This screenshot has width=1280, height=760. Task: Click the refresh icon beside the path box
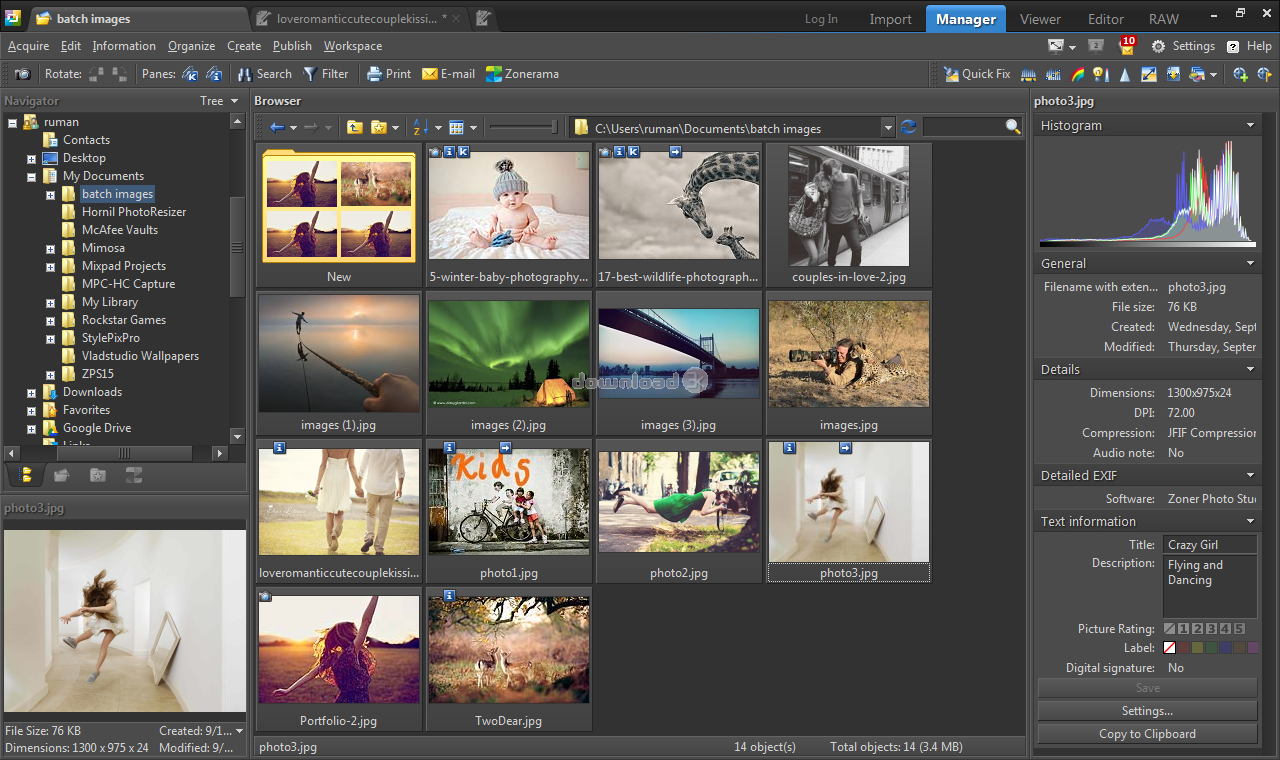(x=908, y=127)
